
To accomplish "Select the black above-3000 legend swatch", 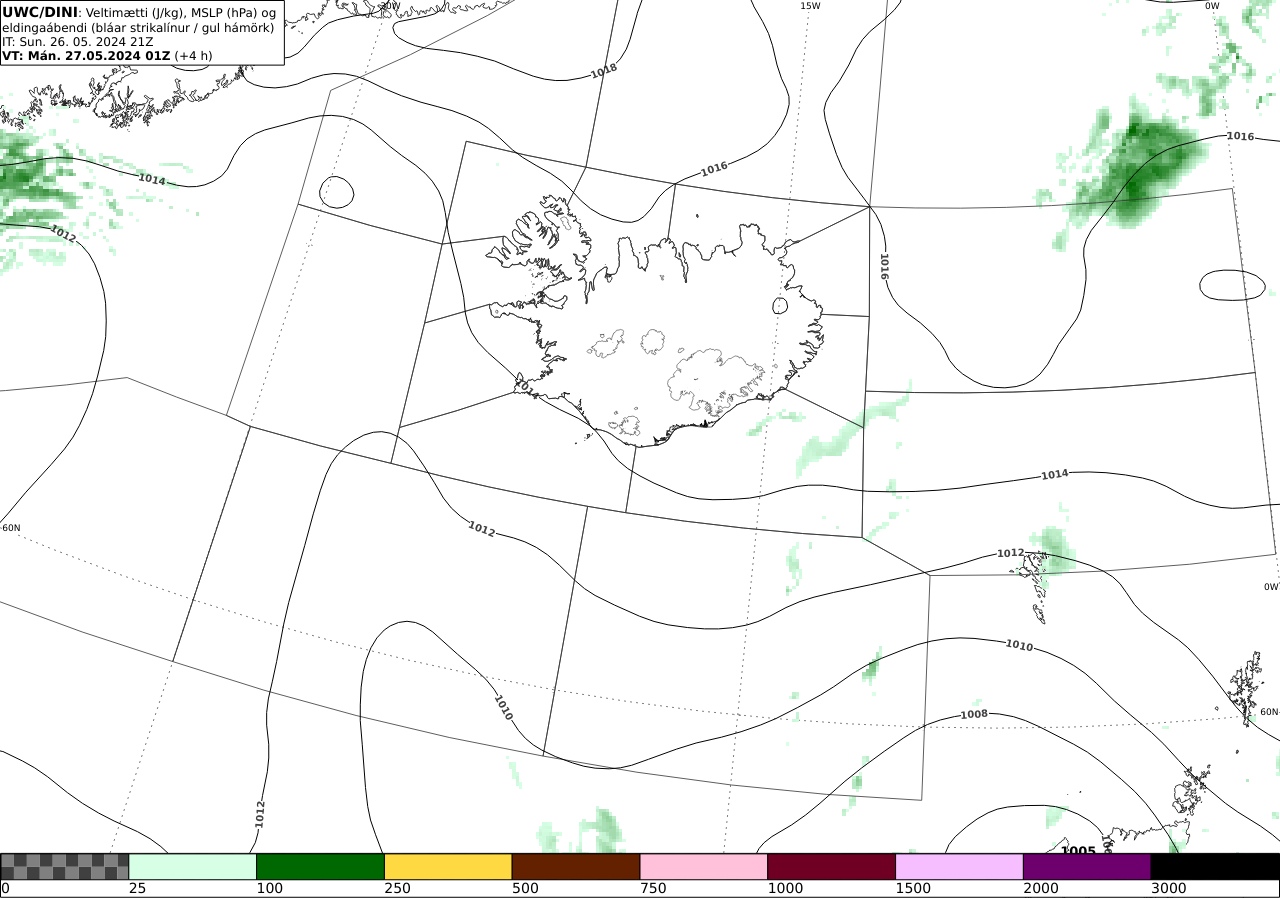I will [x=1215, y=866].
